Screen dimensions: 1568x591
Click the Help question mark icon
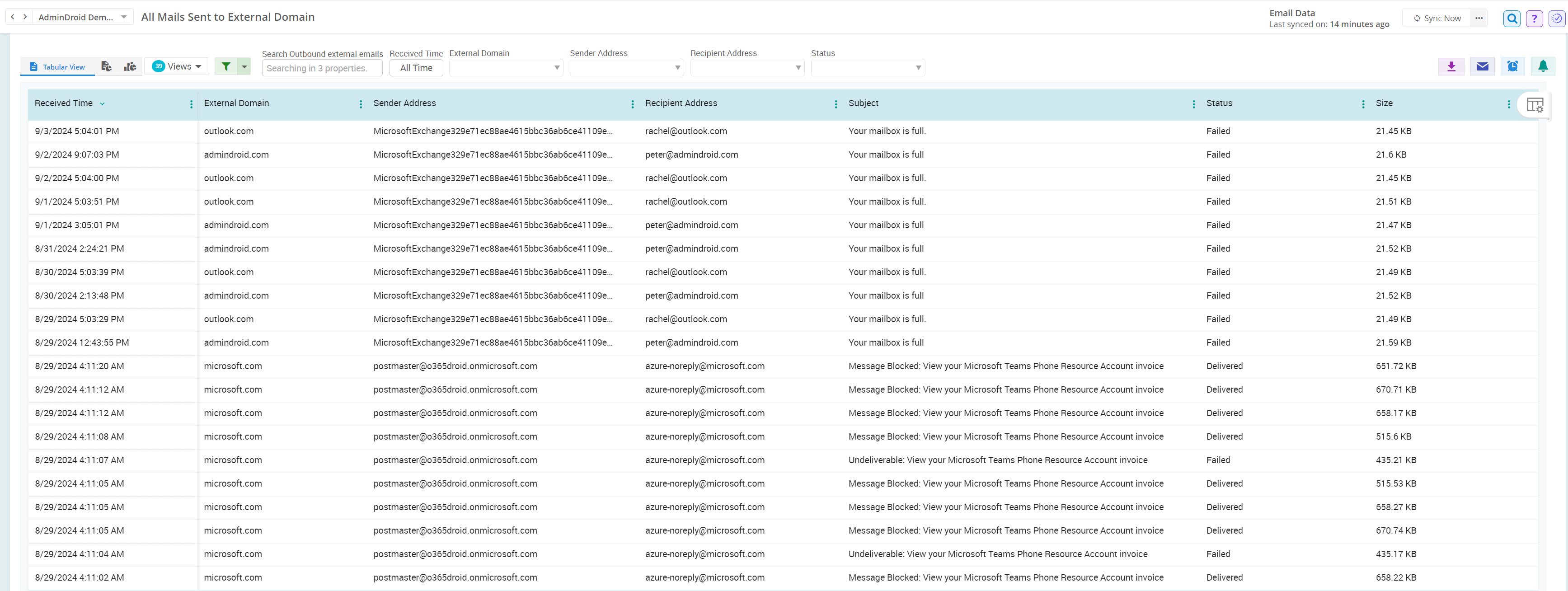(1535, 18)
